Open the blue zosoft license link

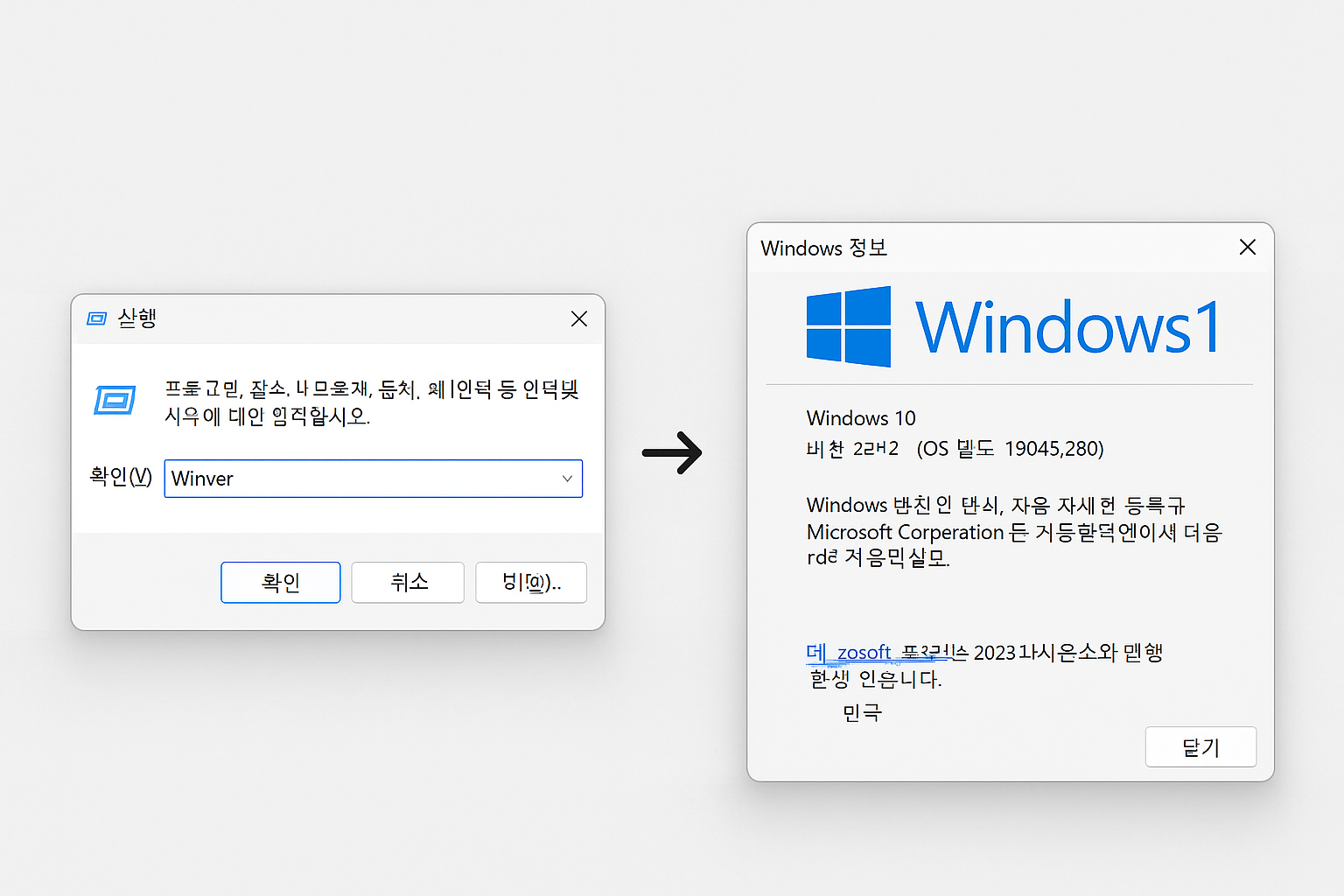tap(878, 653)
